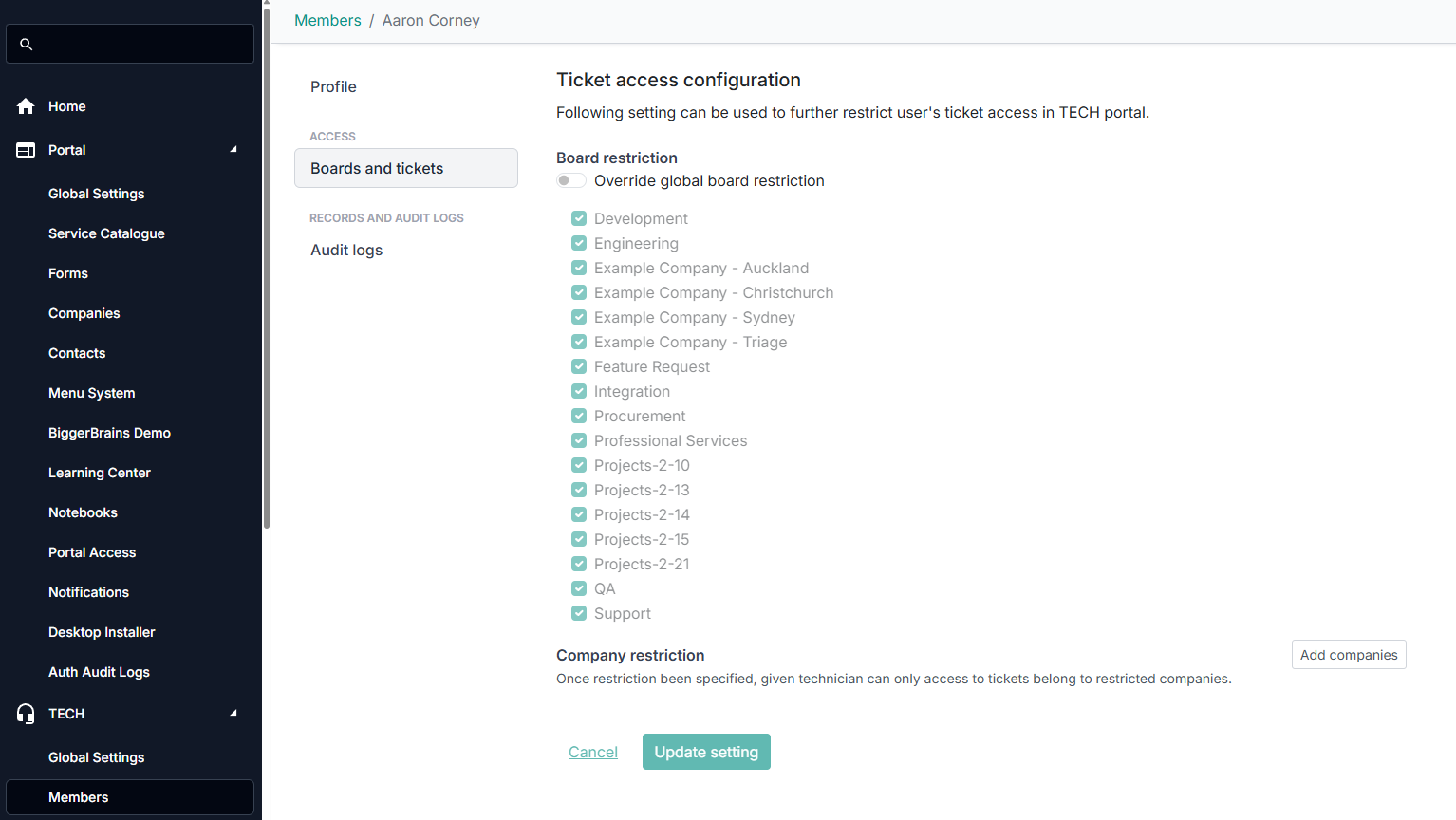This screenshot has height=820, width=1456.
Task: Click the TECH headset icon
Action: pyautogui.click(x=26, y=714)
